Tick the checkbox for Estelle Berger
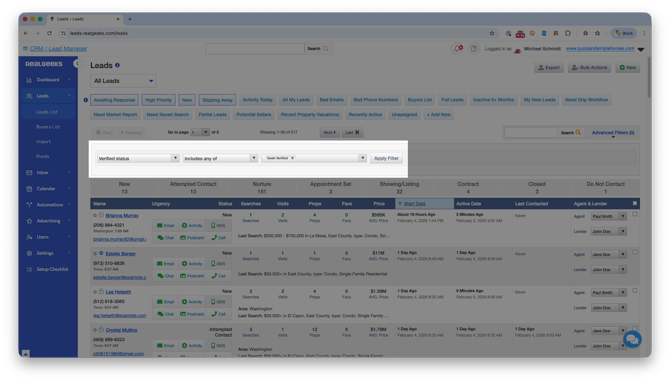The width and height of the screenshot is (670, 382). pos(635,253)
